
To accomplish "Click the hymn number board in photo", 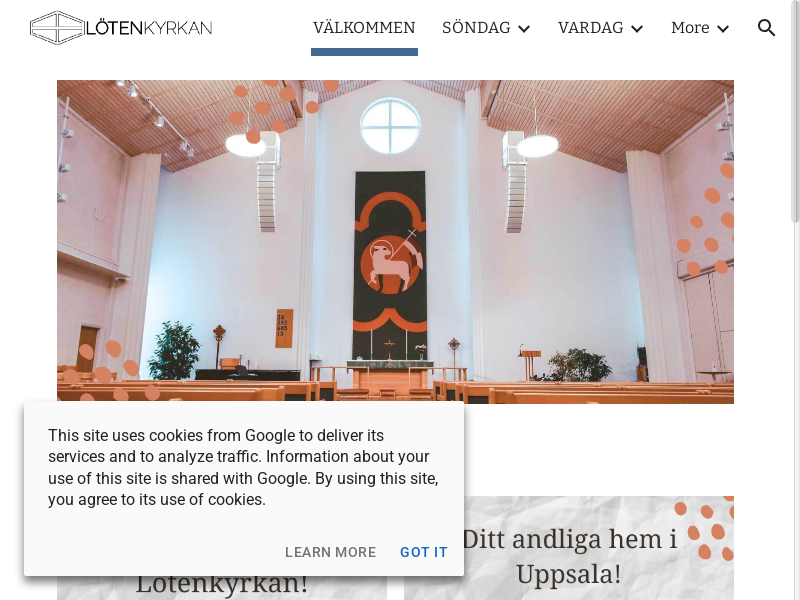I will (284, 328).
